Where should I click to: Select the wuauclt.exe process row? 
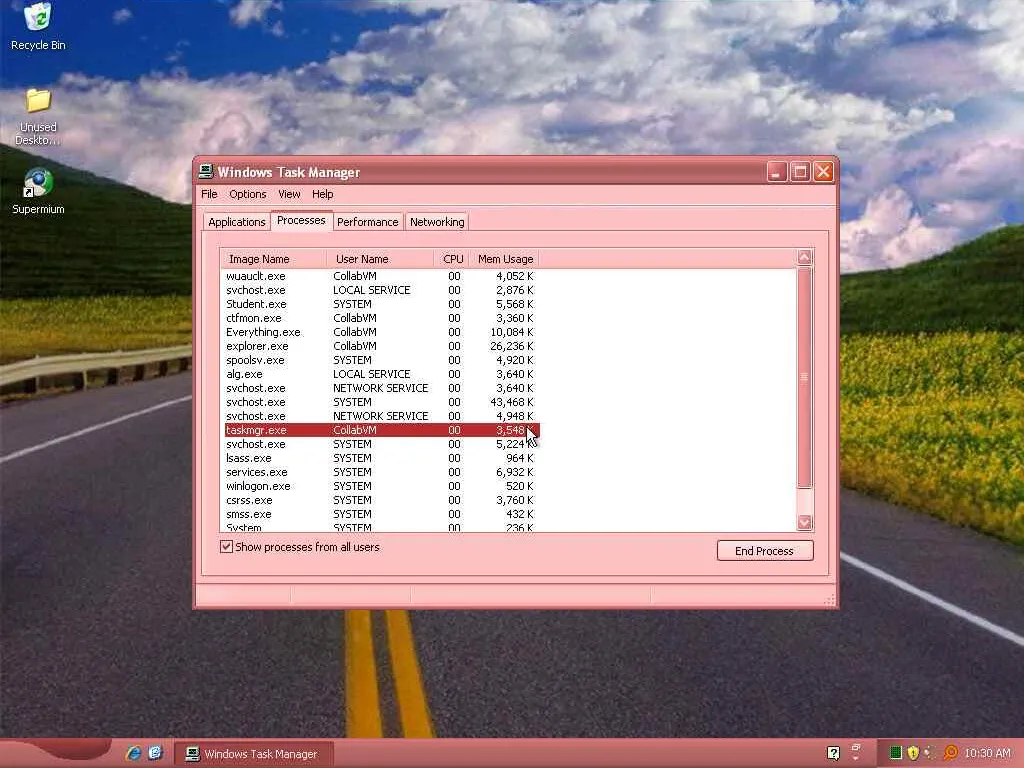point(381,276)
